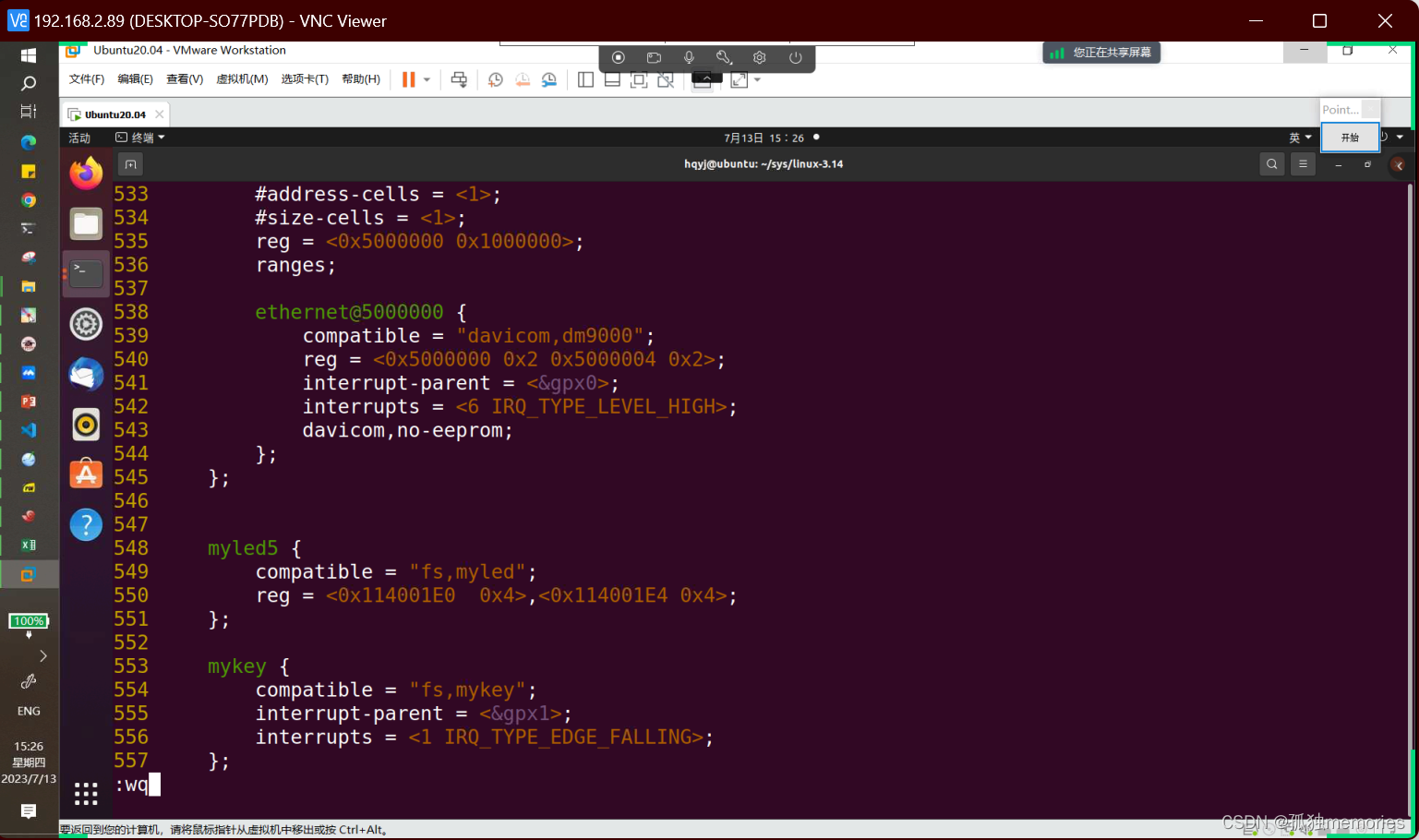Open Windows taskbar search
1419x840 pixels.
pos(29,84)
